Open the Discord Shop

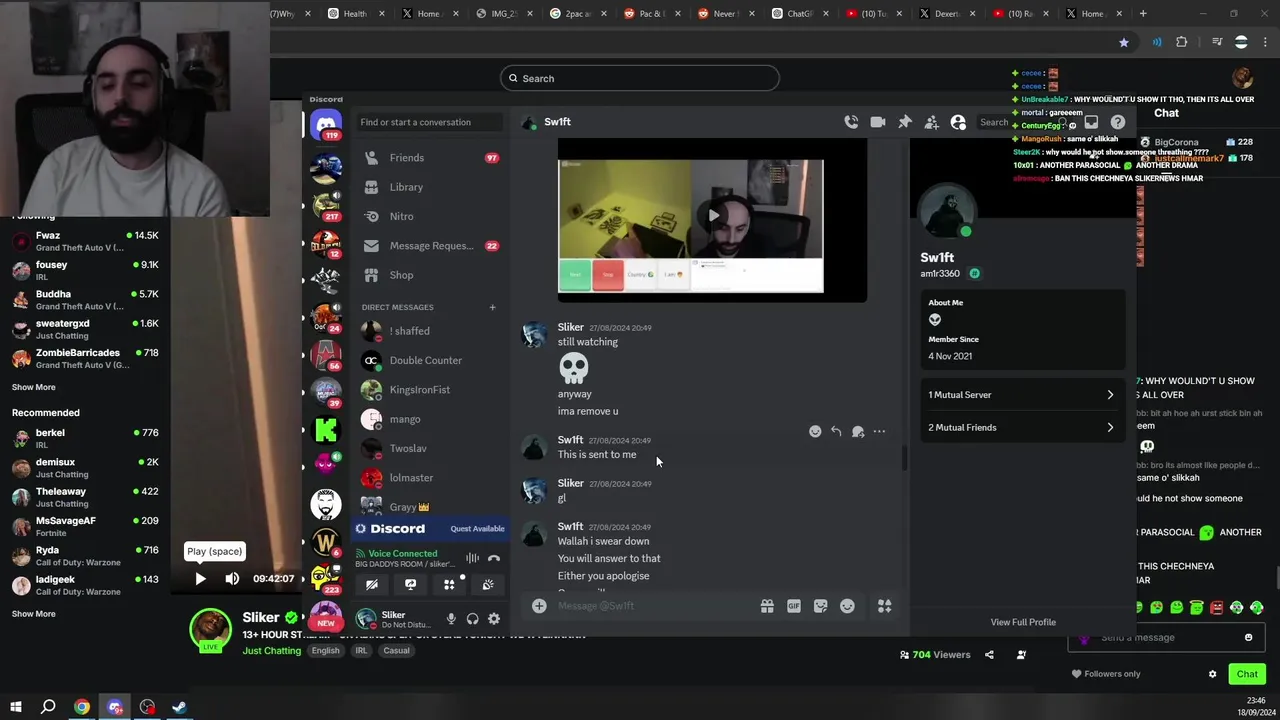click(x=430, y=275)
